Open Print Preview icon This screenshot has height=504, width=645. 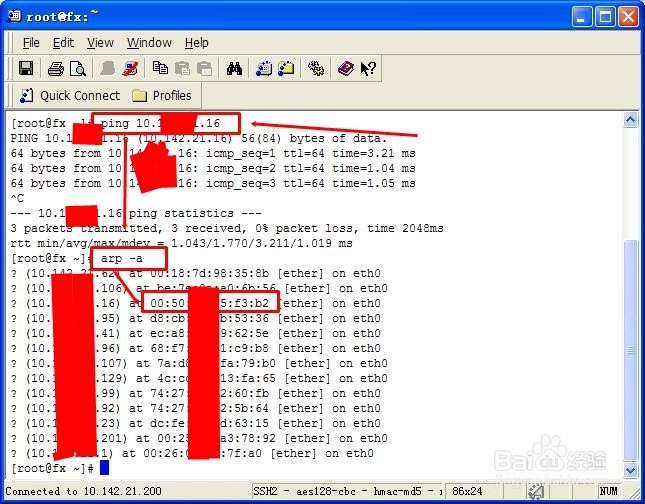(78, 68)
